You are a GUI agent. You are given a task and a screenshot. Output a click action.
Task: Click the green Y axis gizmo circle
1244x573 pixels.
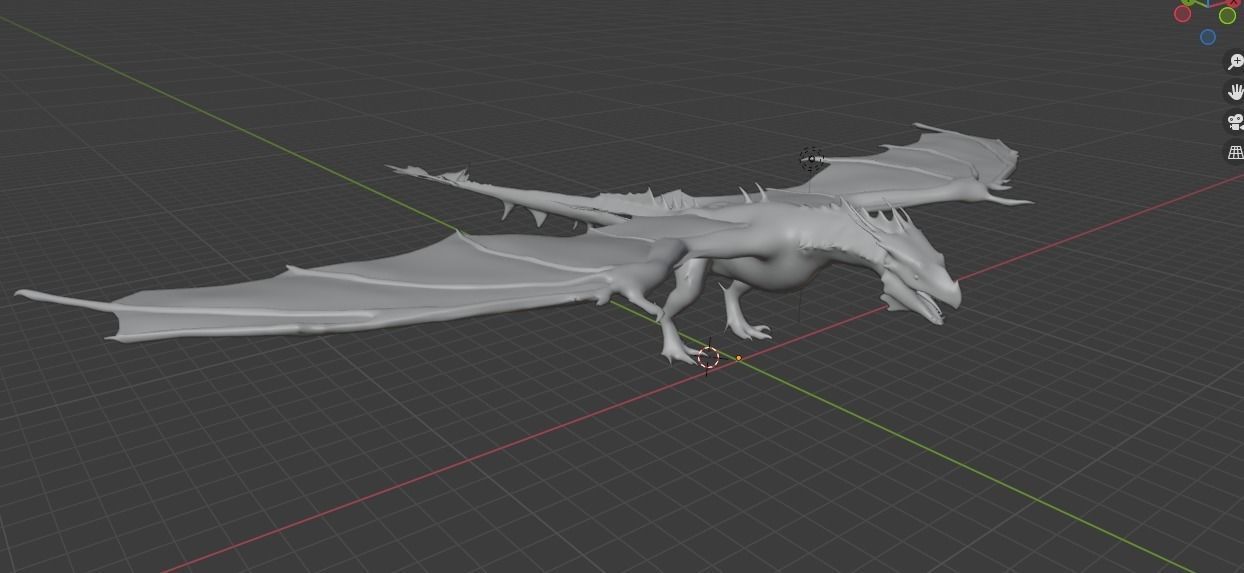(x=1227, y=15)
